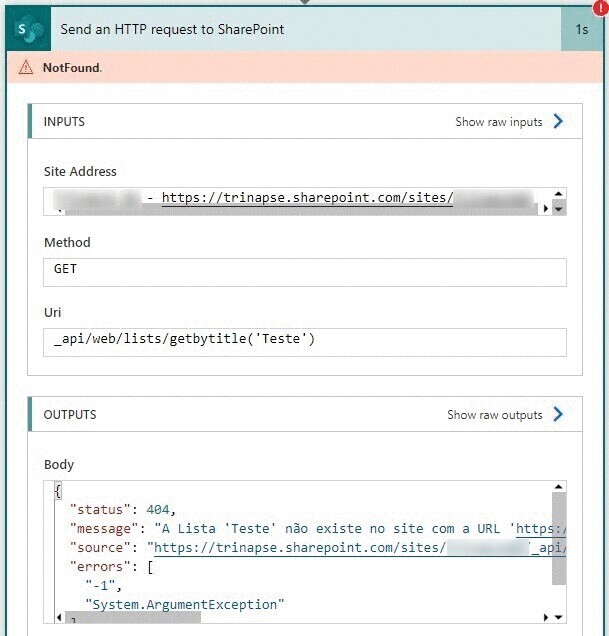Click the warning triangle beside NotFound
The height and width of the screenshot is (636, 609).
[x=26, y=68]
